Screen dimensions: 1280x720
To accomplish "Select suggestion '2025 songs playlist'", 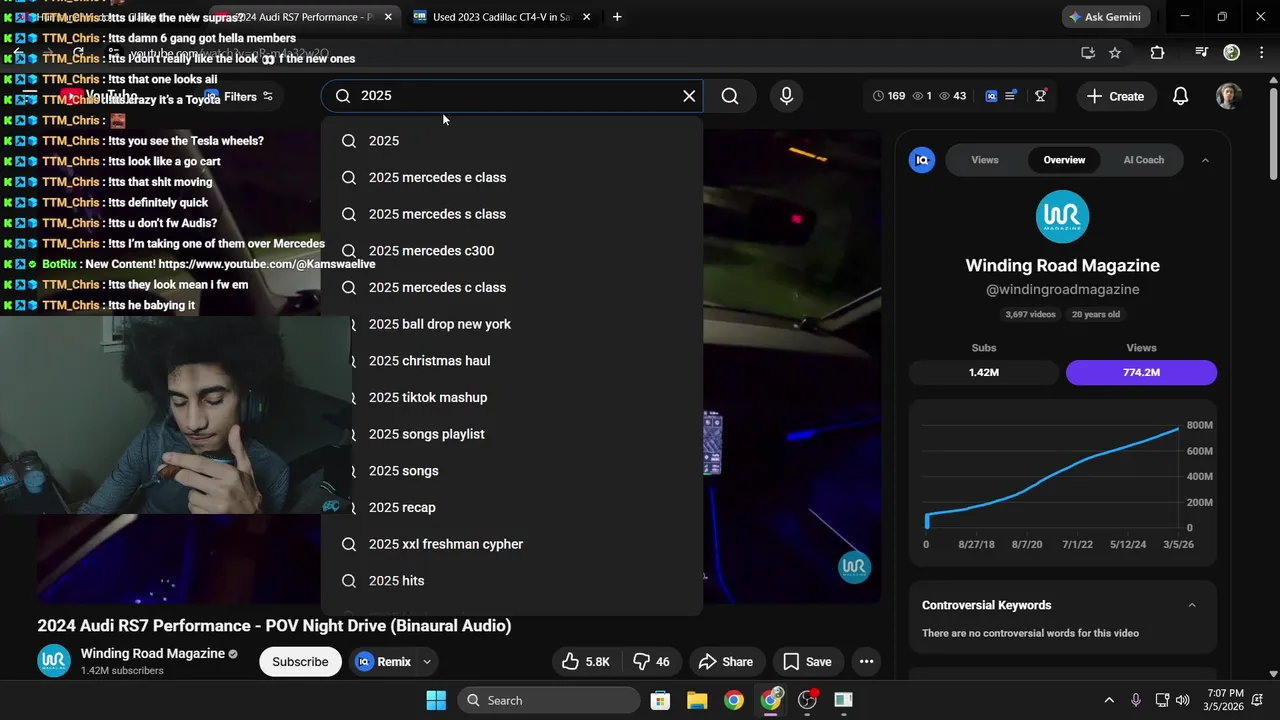I will tap(512, 434).
